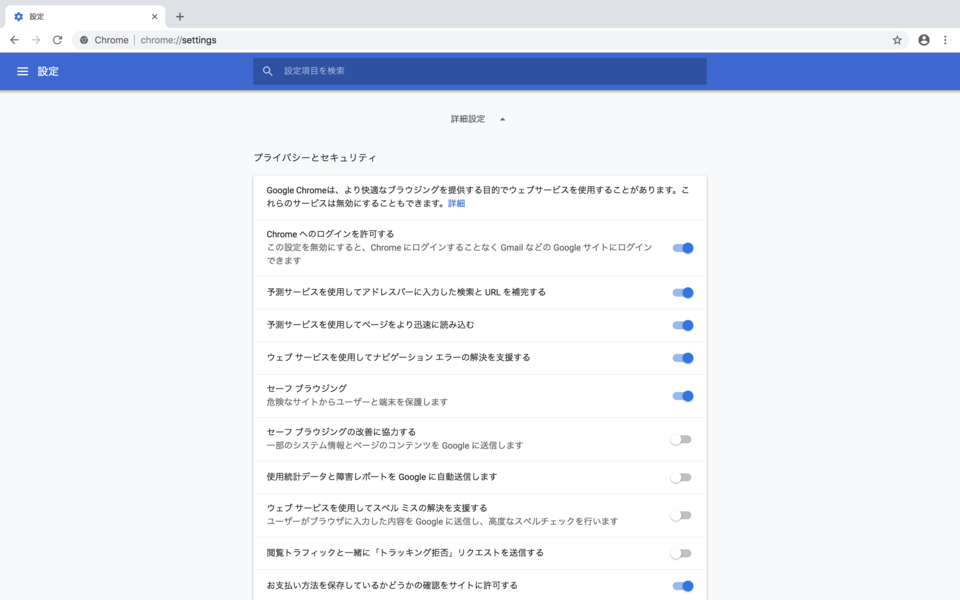Open the 詳細 link
This screenshot has width=960, height=600.
457,203
